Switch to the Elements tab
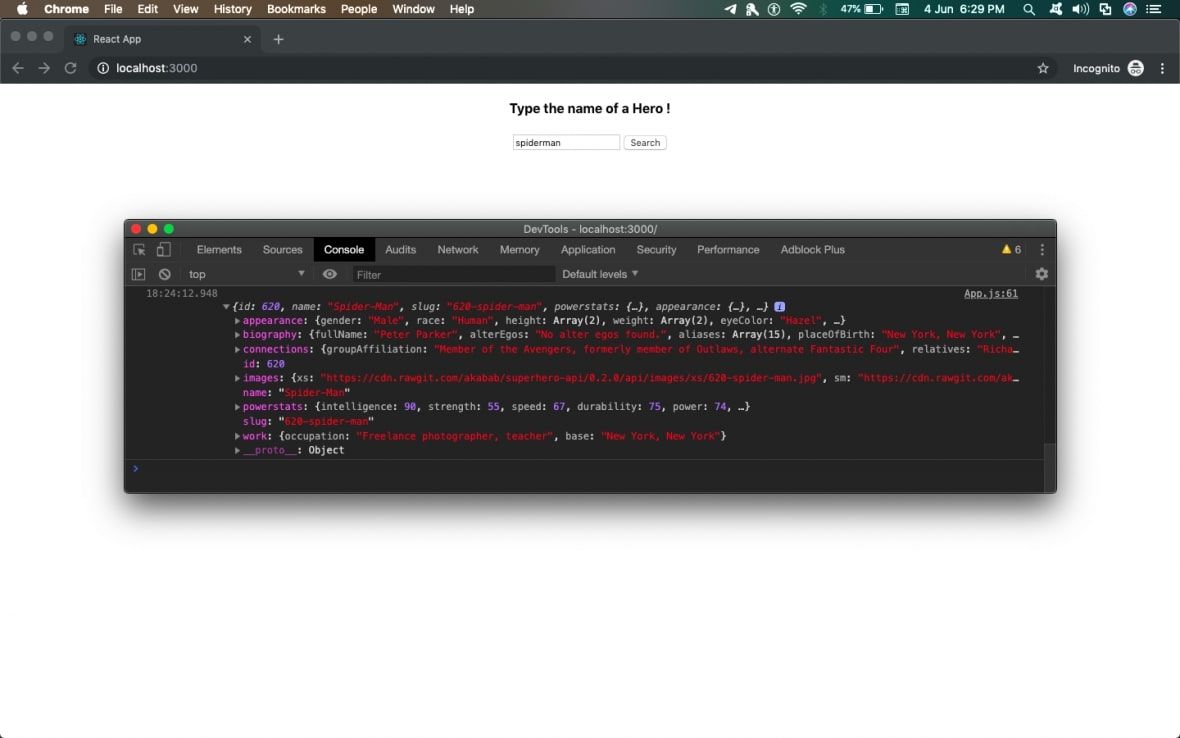The height and width of the screenshot is (738, 1180). coord(219,250)
